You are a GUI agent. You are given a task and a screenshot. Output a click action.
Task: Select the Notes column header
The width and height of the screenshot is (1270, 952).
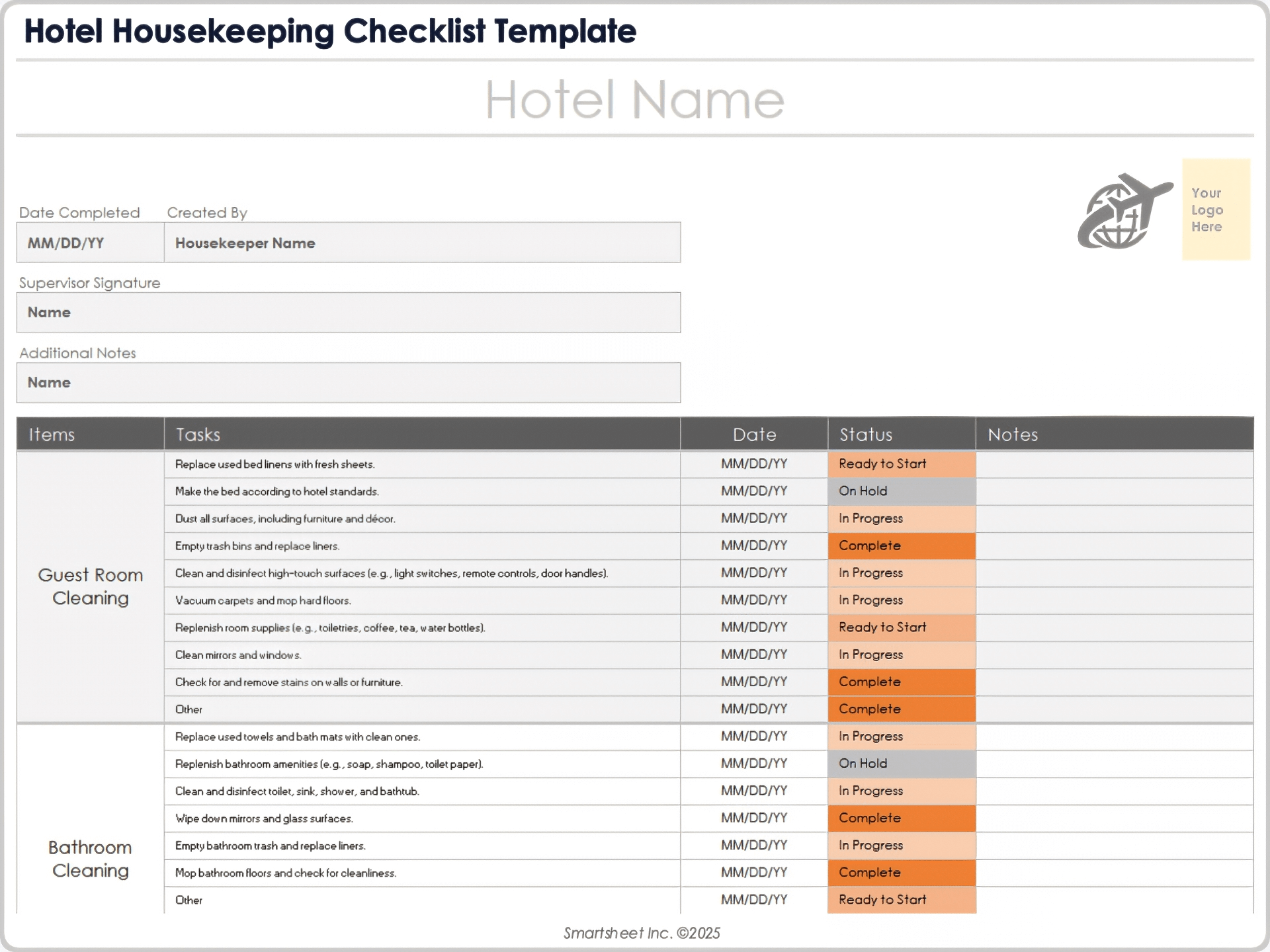pyautogui.click(x=1013, y=434)
